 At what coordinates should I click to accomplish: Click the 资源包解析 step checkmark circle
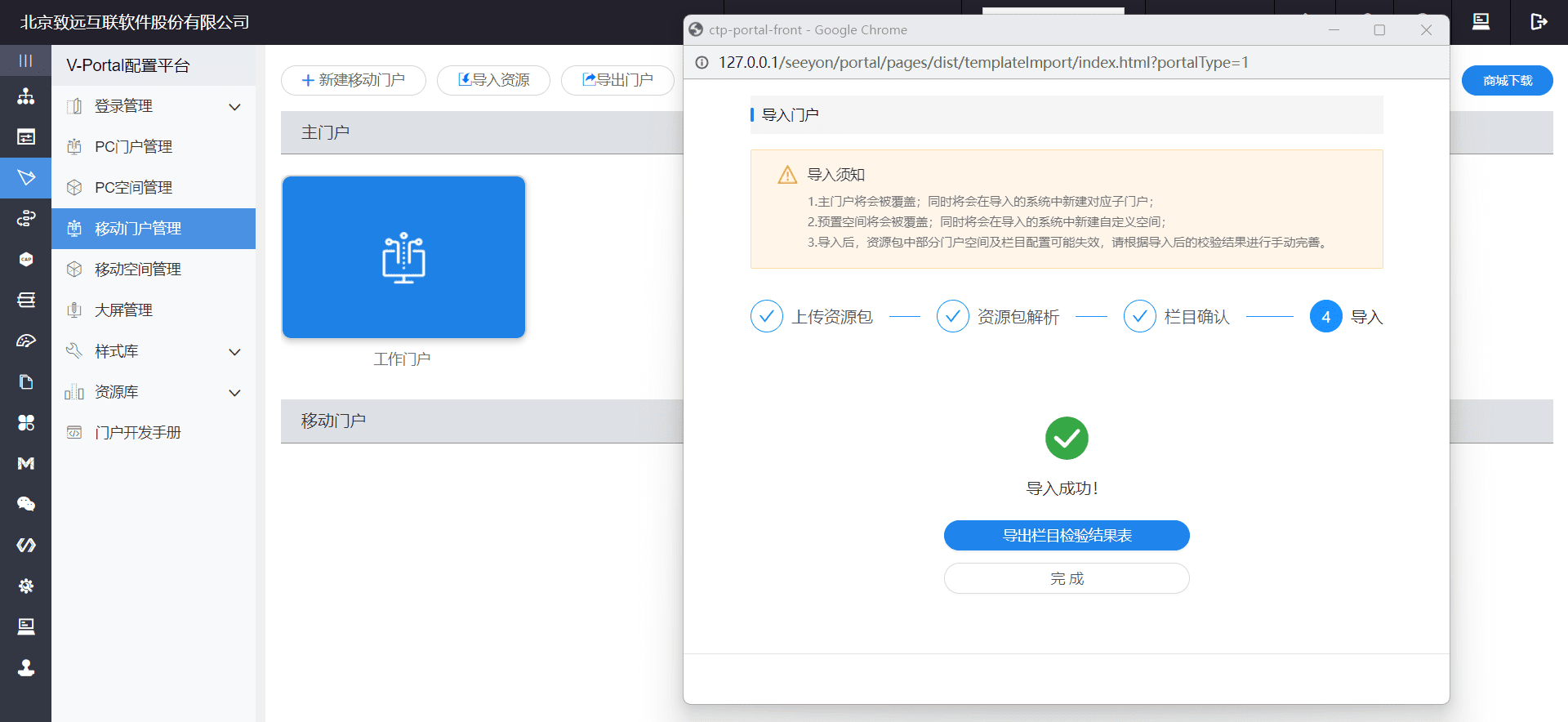pos(953,316)
